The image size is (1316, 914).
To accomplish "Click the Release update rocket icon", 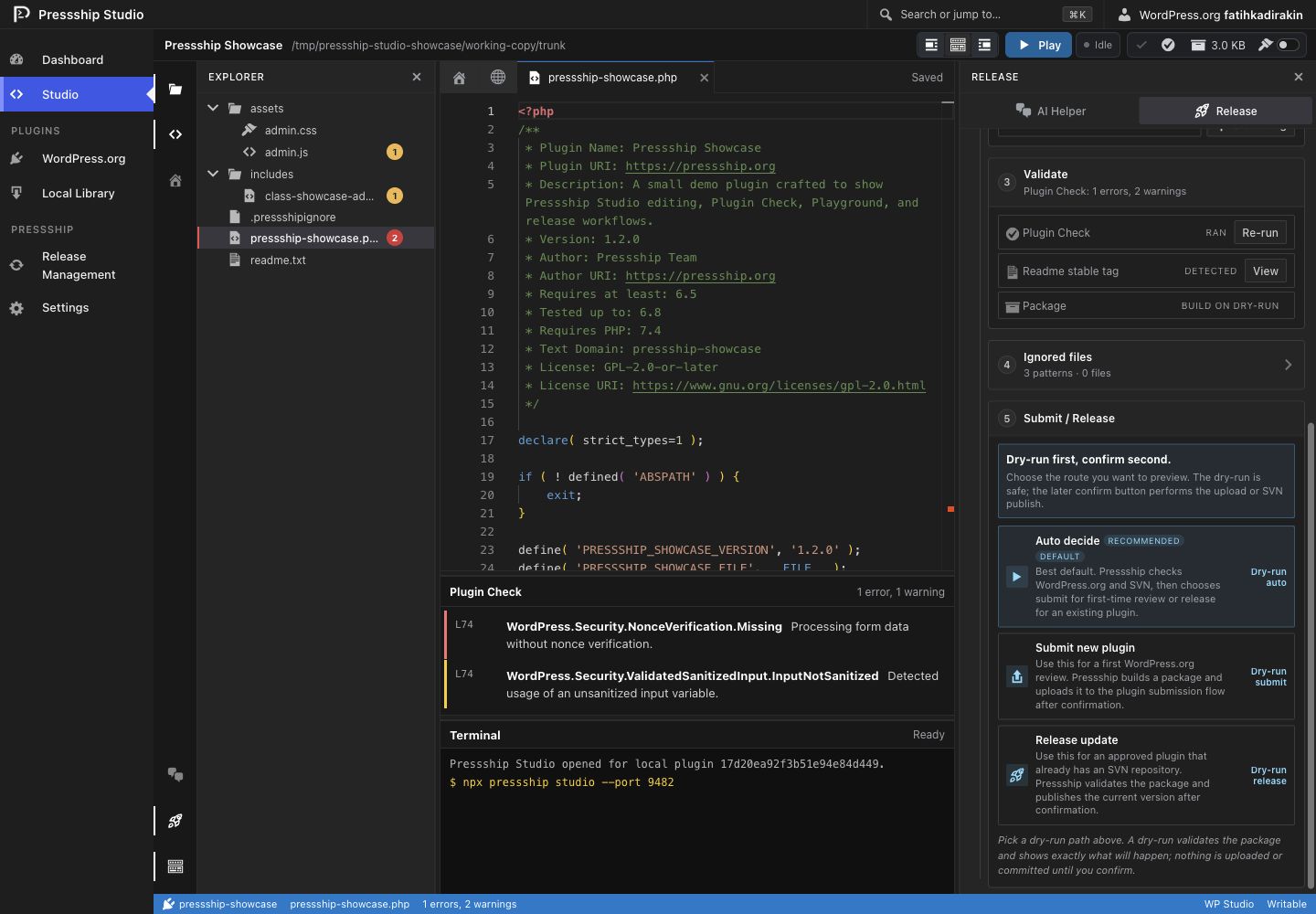I will [x=1016, y=775].
